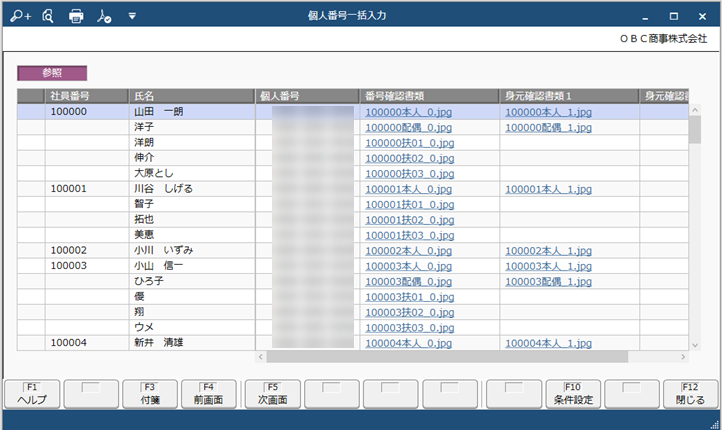Open the link 100003配偶_1.jpg
The height and width of the screenshot is (430, 722).
(x=548, y=281)
